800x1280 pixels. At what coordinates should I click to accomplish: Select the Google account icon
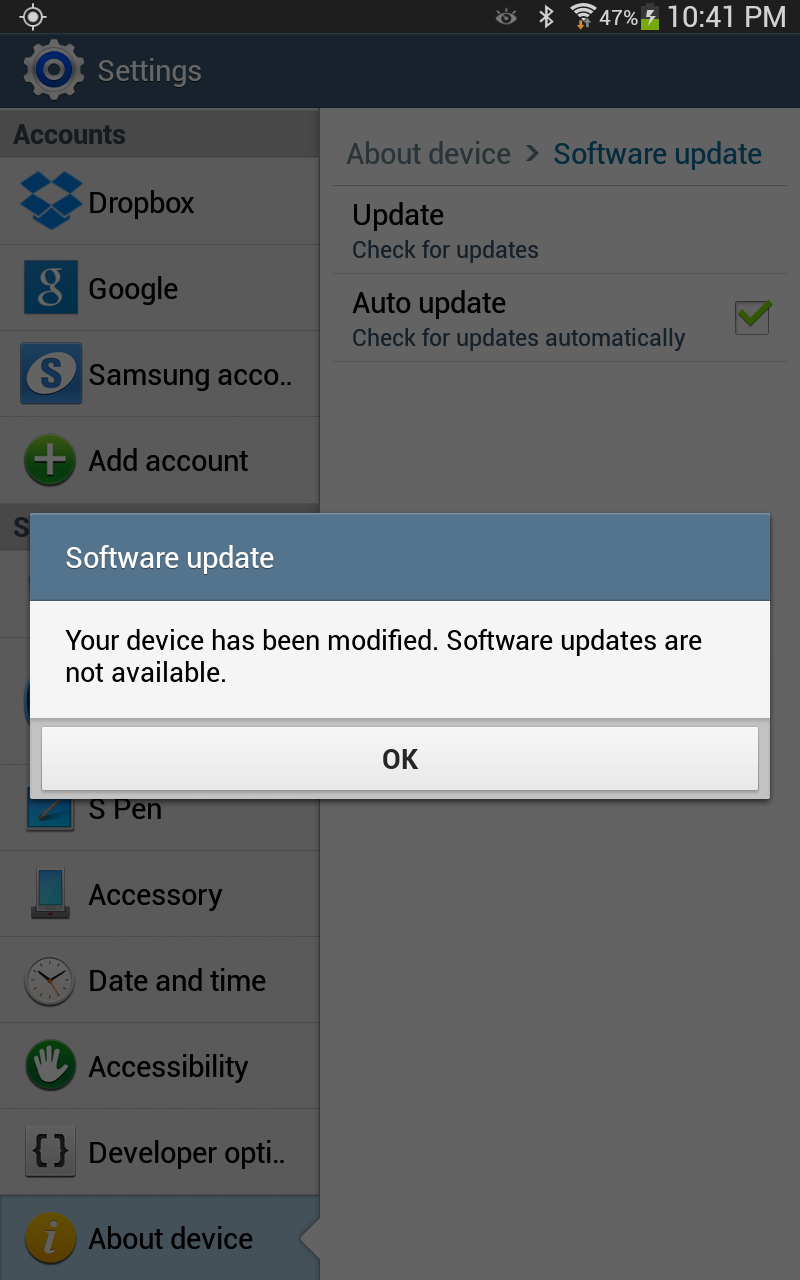50,288
